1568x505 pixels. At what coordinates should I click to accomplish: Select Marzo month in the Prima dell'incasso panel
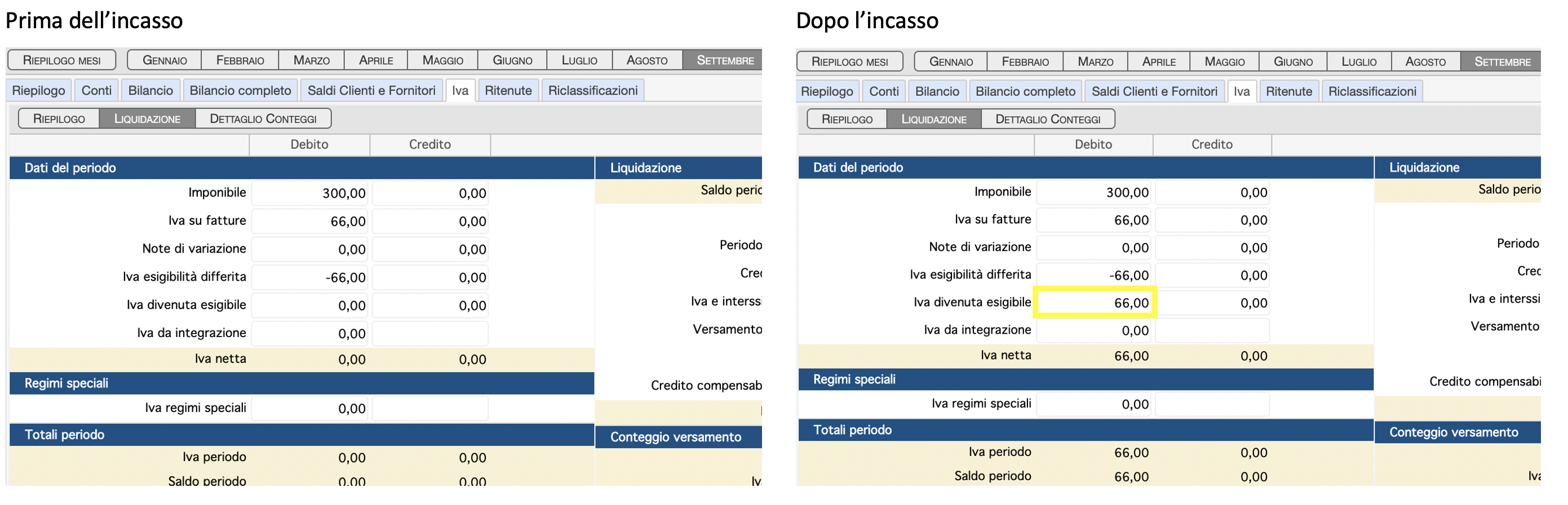pos(311,60)
